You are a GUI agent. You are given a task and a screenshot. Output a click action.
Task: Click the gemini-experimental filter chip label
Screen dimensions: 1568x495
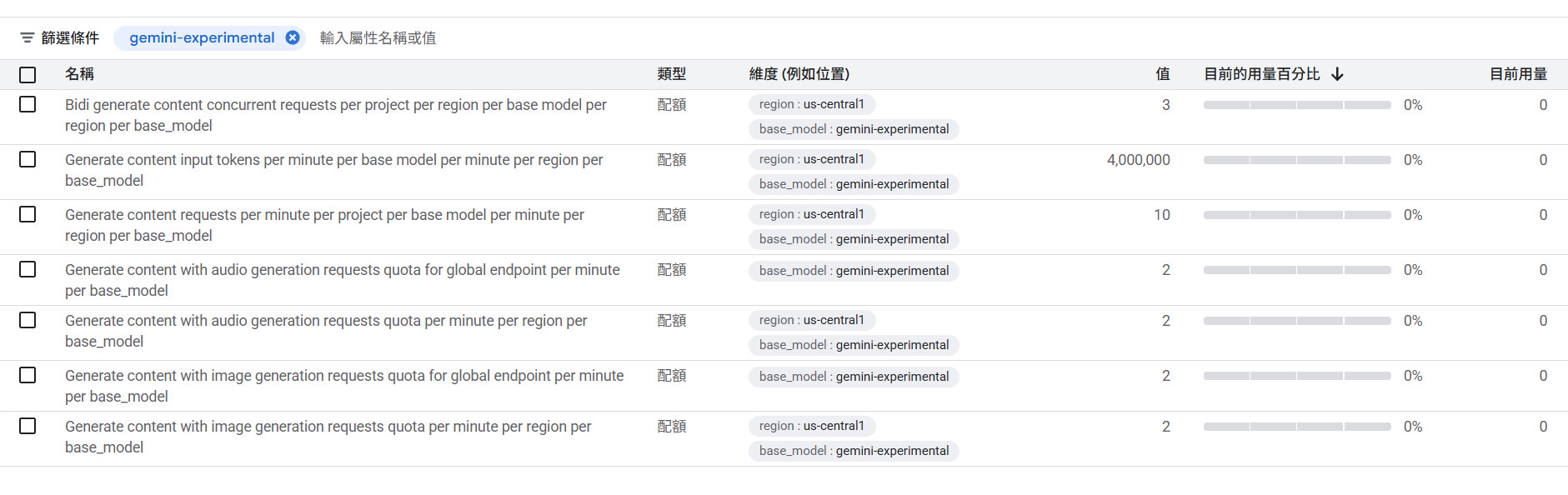coord(202,37)
